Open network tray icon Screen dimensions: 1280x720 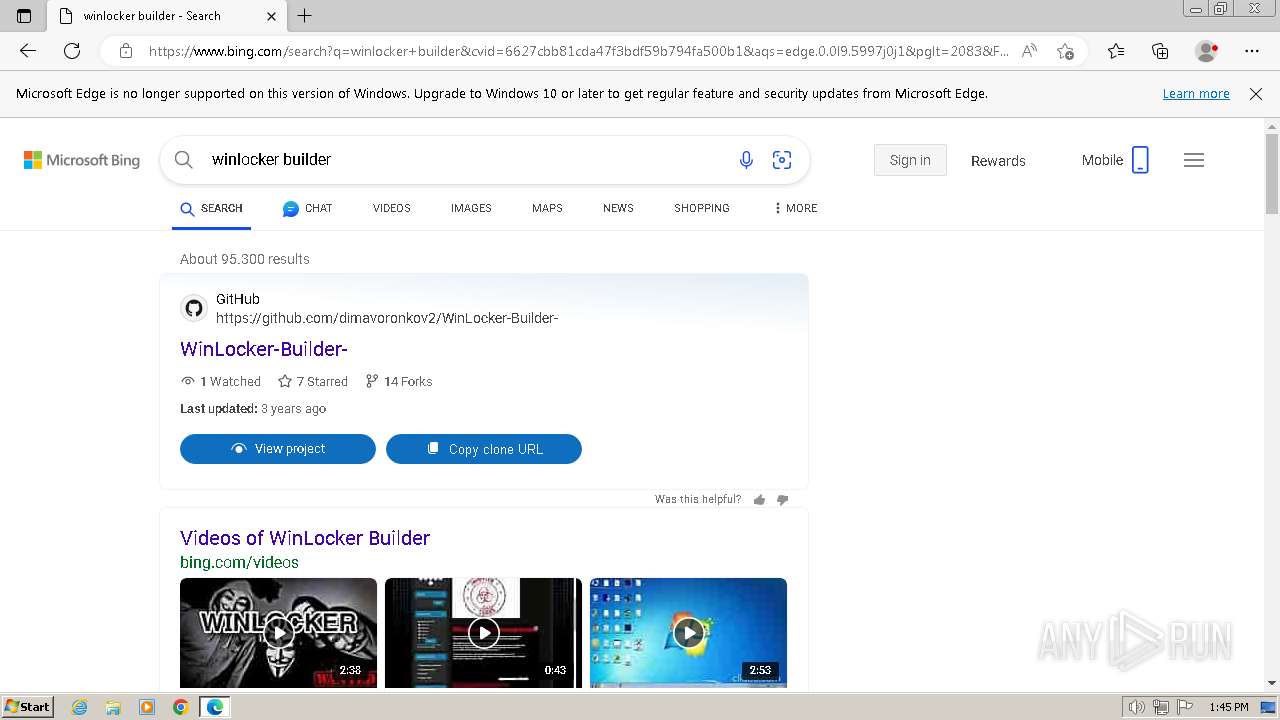1160,707
